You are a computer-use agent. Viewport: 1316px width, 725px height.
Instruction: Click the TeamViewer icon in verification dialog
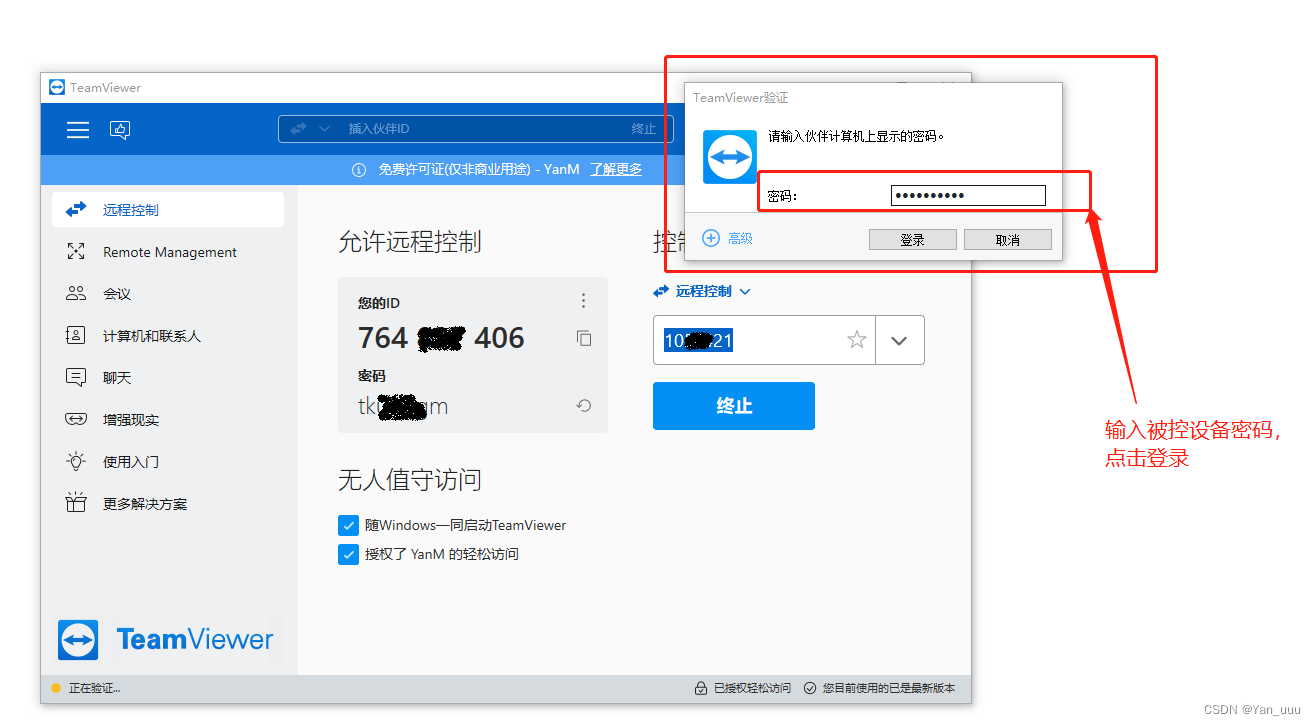(x=730, y=157)
